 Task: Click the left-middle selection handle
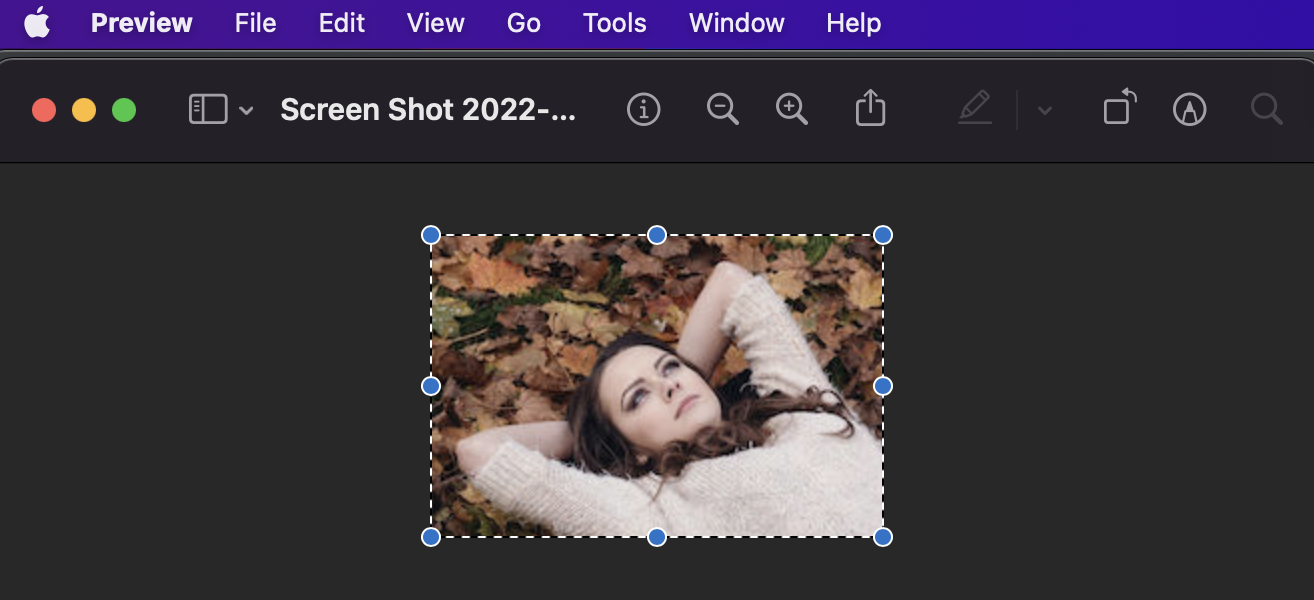tap(431, 386)
